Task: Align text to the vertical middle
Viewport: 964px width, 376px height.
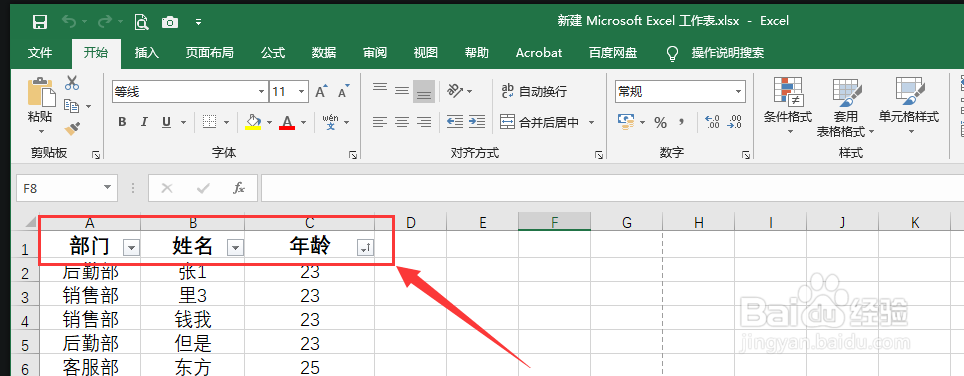Action: [402, 90]
